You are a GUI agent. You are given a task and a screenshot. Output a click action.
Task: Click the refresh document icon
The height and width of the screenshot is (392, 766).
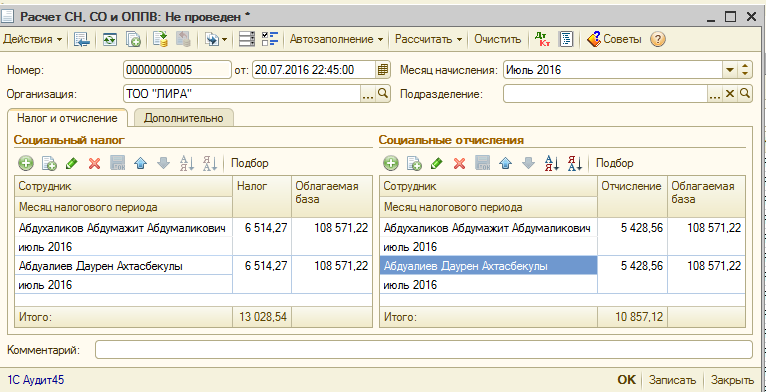pyautogui.click(x=109, y=40)
